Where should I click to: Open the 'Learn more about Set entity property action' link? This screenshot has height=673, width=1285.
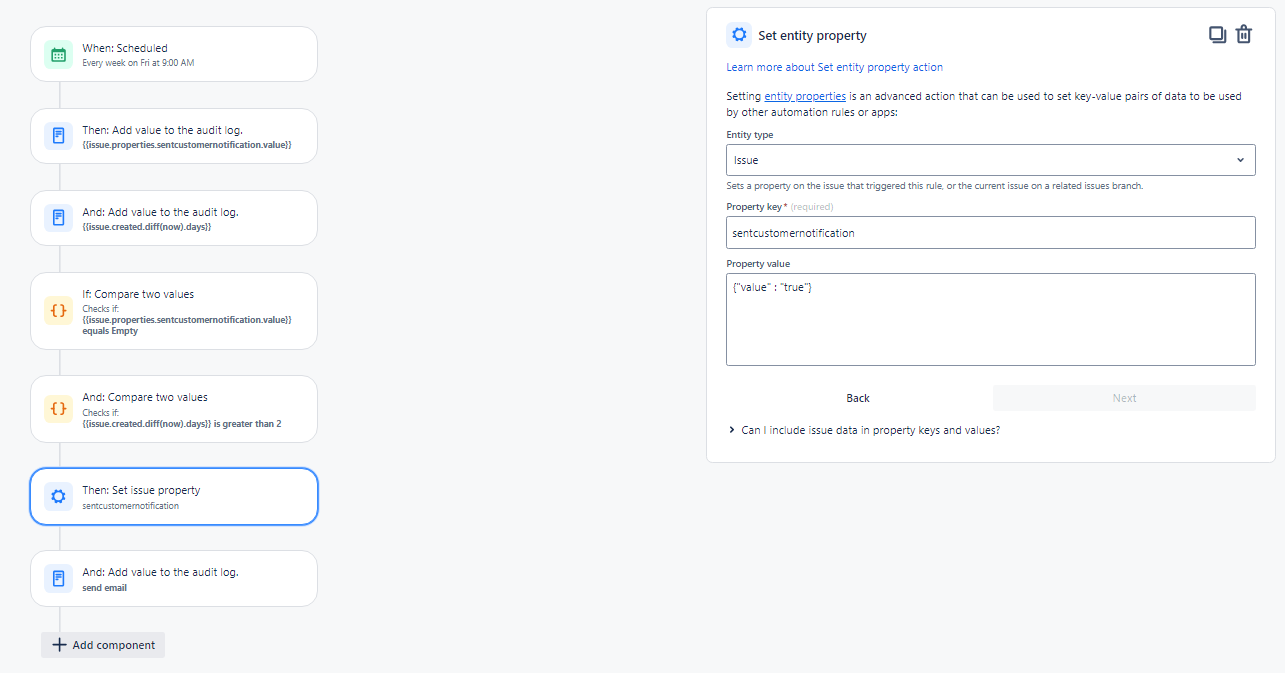[x=834, y=66]
